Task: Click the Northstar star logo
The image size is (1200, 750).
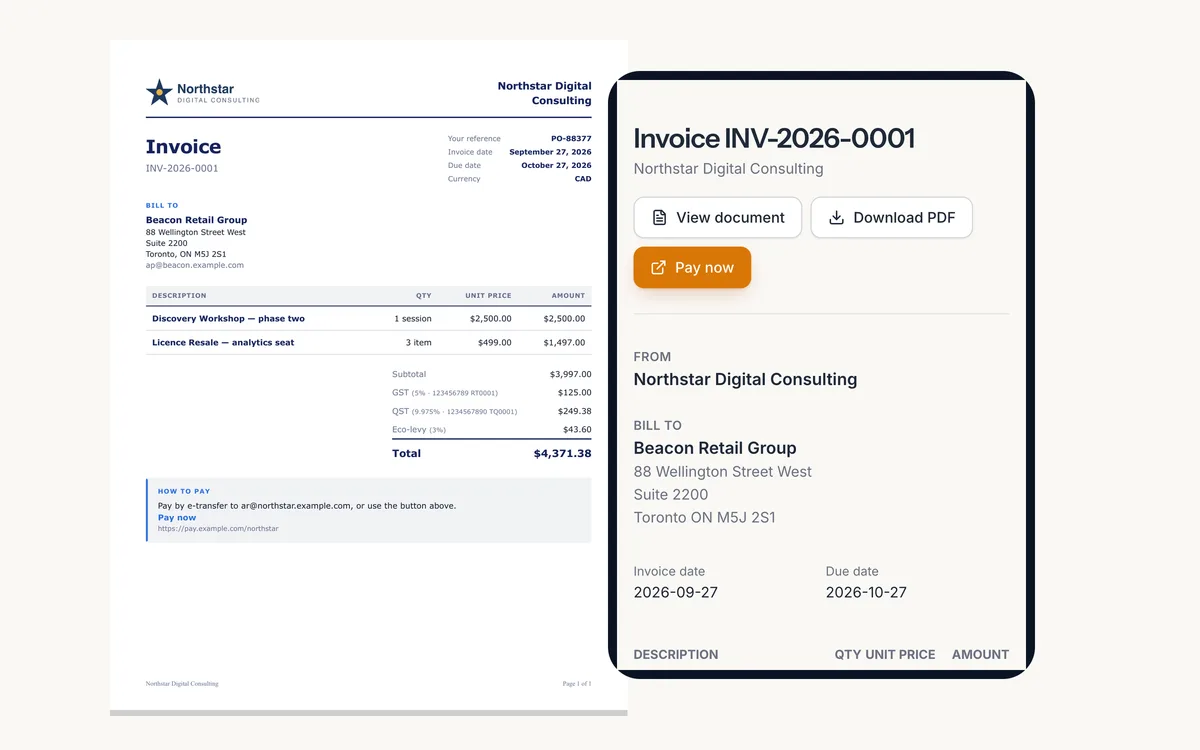Action: click(159, 92)
